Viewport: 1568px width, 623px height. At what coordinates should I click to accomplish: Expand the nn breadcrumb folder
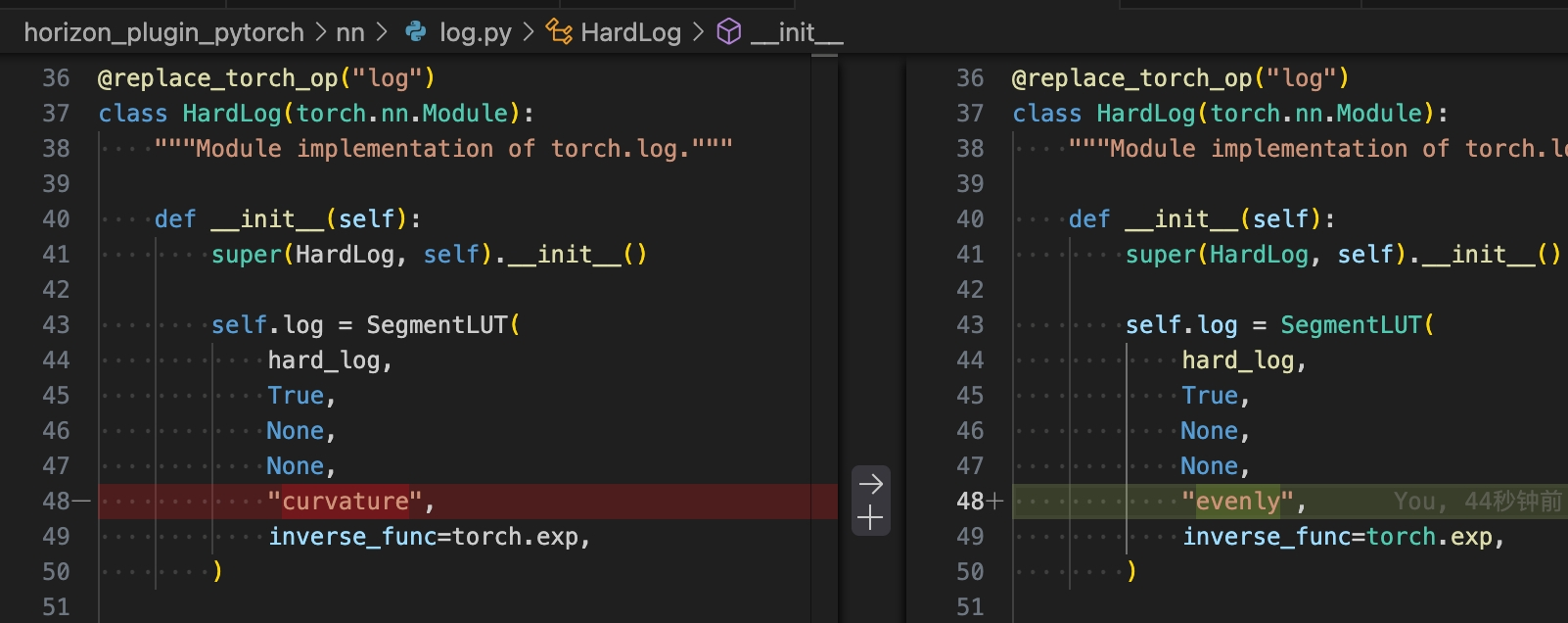coord(350,32)
